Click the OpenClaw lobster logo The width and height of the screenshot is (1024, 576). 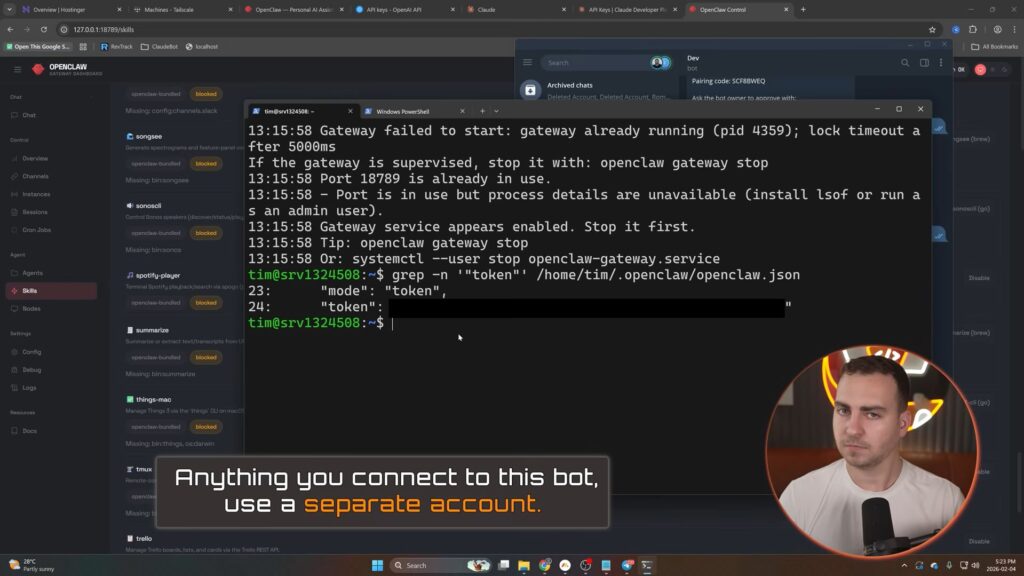coord(38,69)
